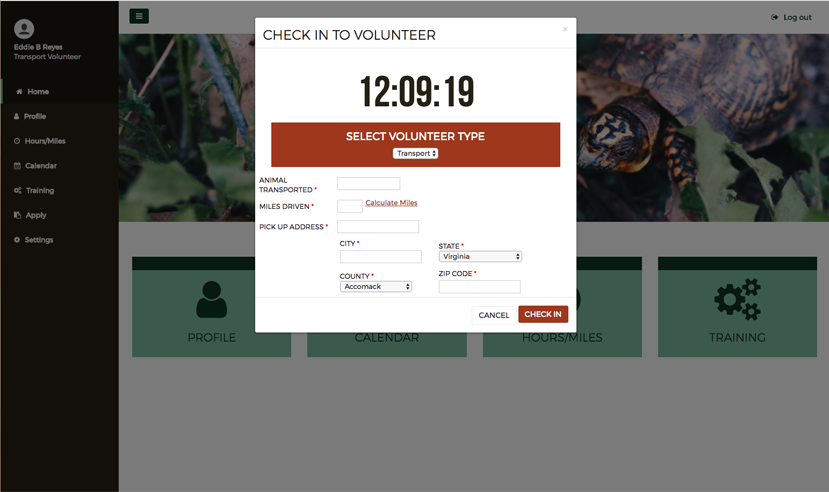Click the Zip Code input field
The width and height of the screenshot is (829, 492).
[x=480, y=286]
